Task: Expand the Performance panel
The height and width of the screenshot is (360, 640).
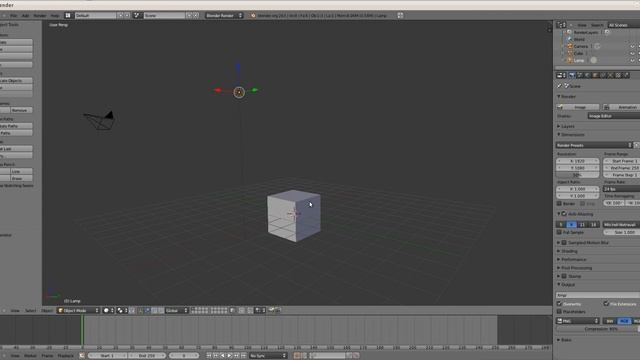Action: click(572, 260)
